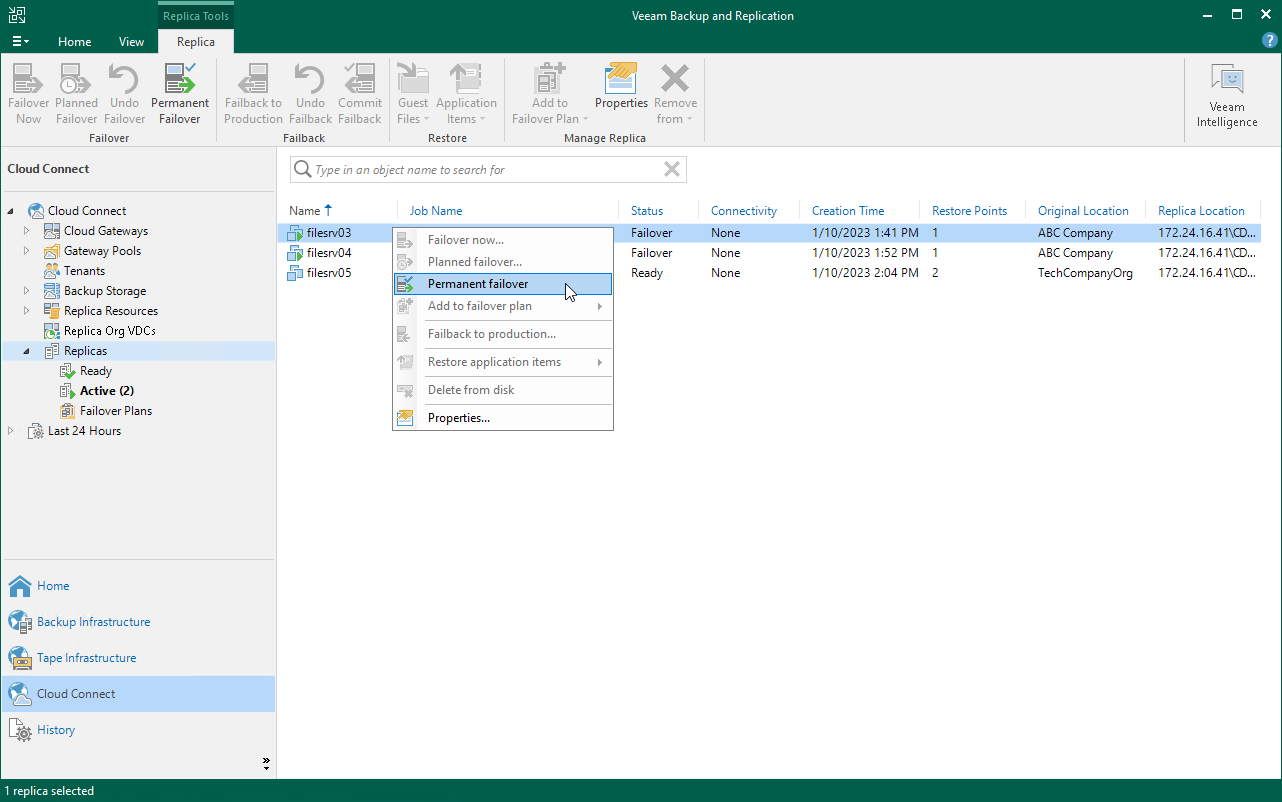Select the filesrv05 replica row
The image size is (1282, 802).
(x=770, y=273)
